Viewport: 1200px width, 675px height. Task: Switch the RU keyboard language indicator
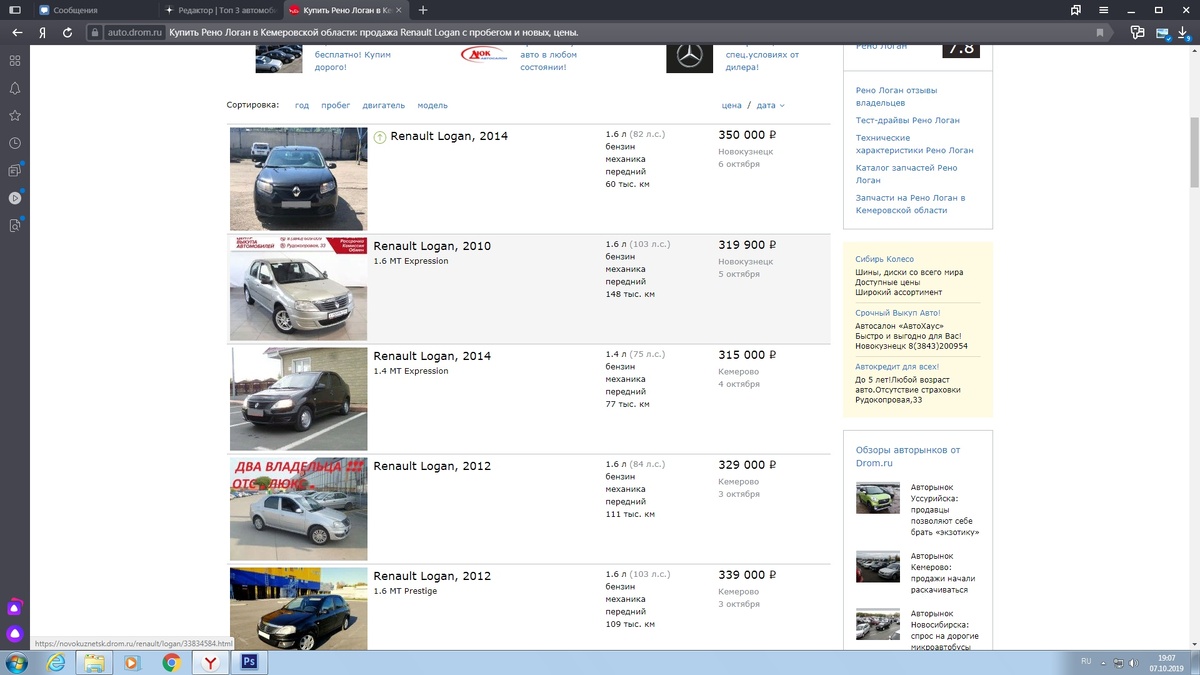pyautogui.click(x=1086, y=662)
